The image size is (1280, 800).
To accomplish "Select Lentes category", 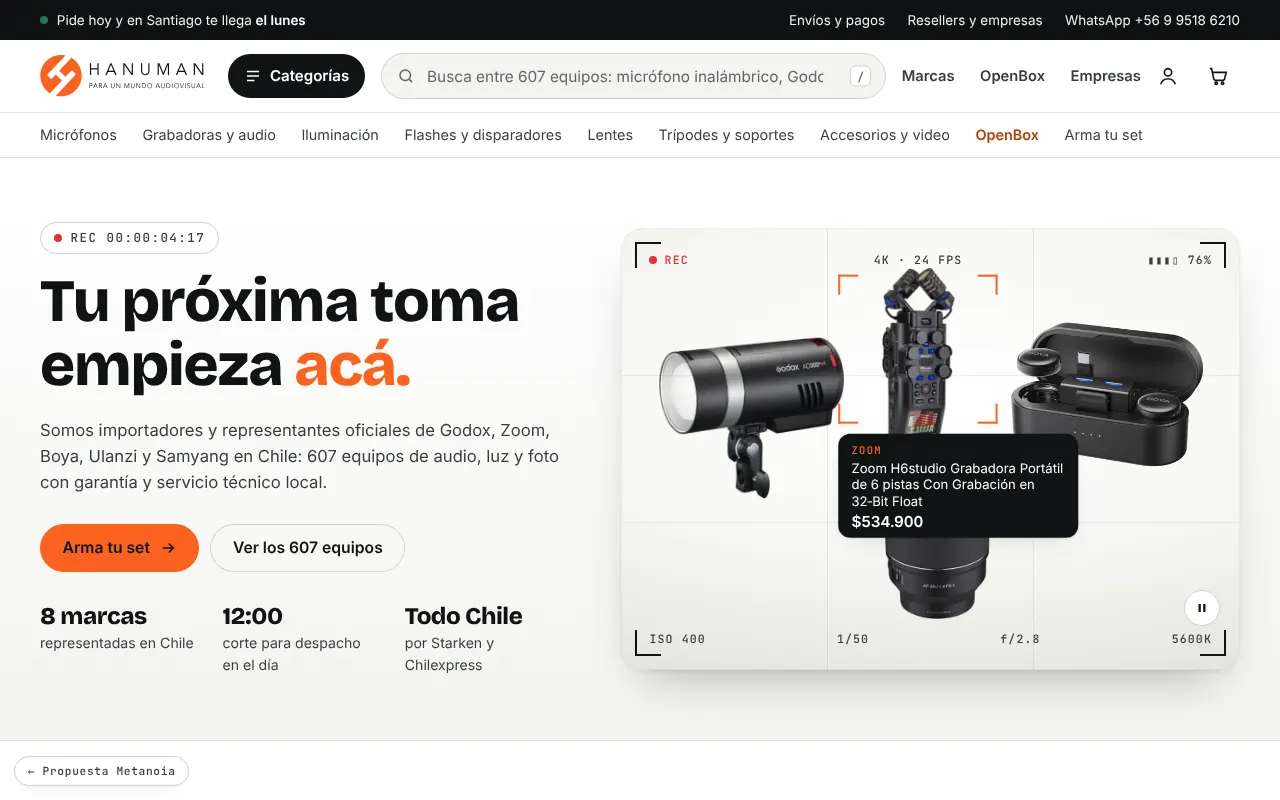I will click(610, 135).
